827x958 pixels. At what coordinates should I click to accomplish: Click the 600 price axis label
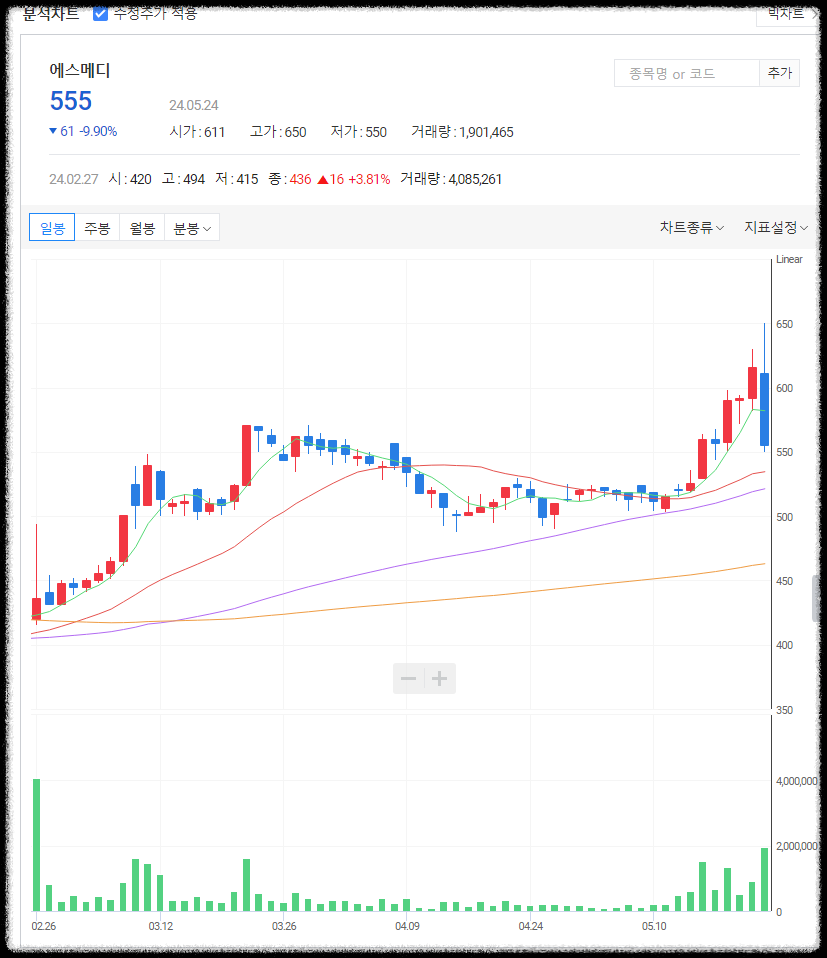(x=784, y=389)
